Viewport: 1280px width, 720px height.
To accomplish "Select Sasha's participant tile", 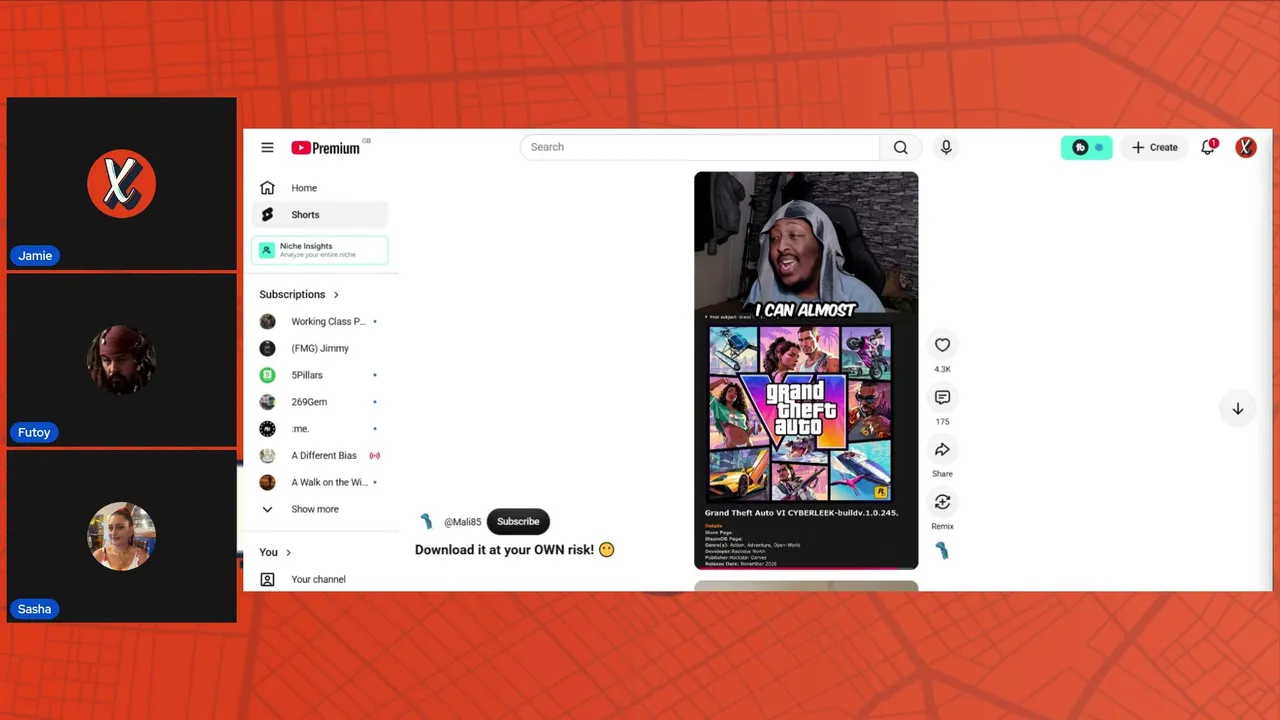I will coord(121,536).
